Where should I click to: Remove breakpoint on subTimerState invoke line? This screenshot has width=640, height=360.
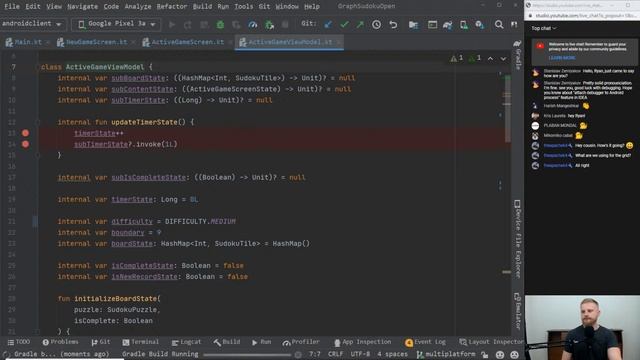coord(25,144)
